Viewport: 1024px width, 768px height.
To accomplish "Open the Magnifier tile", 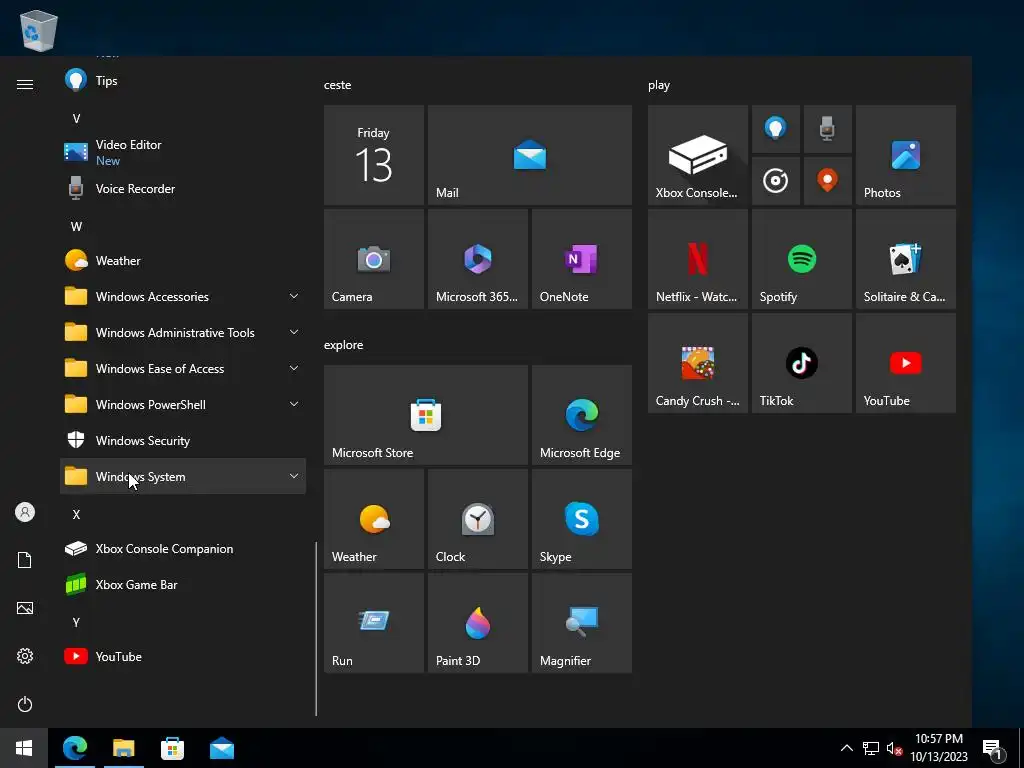I will coord(582,623).
